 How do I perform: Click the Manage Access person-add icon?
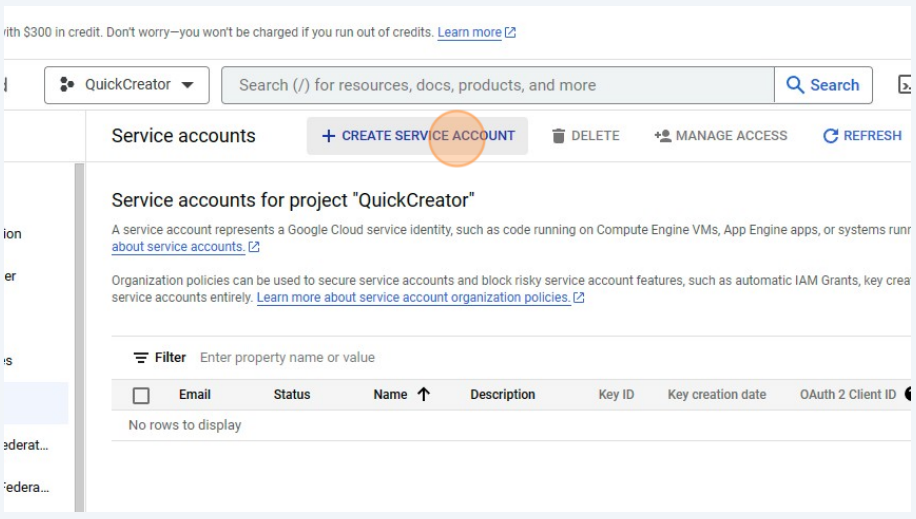662,136
